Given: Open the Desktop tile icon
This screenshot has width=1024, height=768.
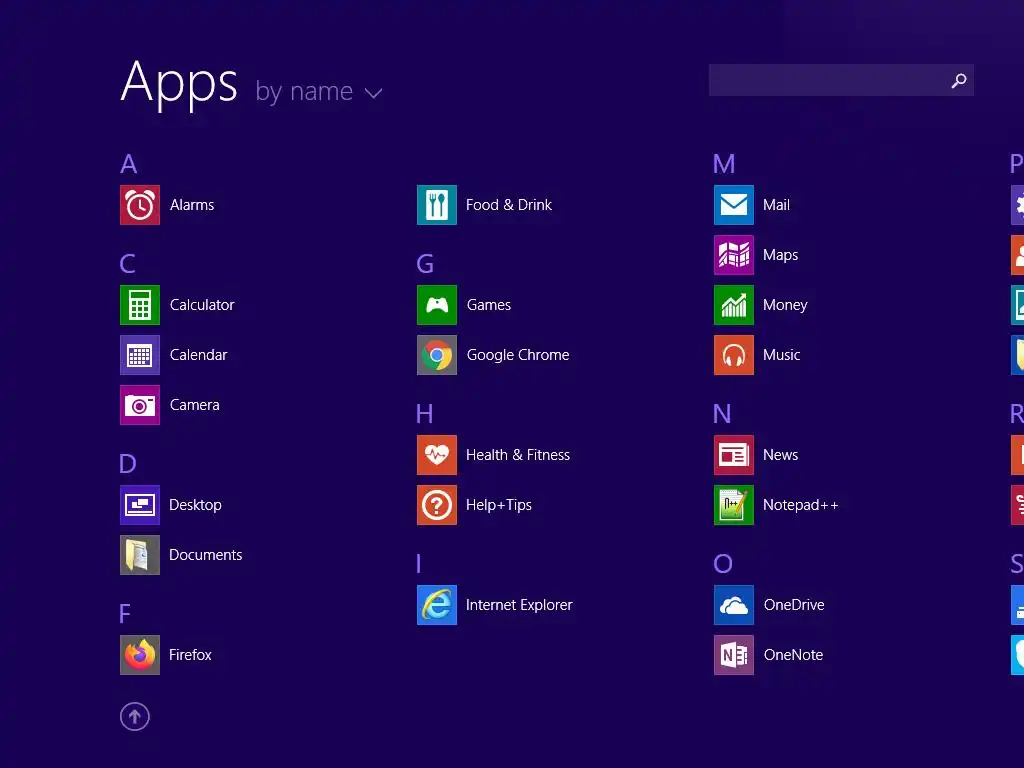Looking at the screenshot, I should pyautogui.click(x=140, y=505).
